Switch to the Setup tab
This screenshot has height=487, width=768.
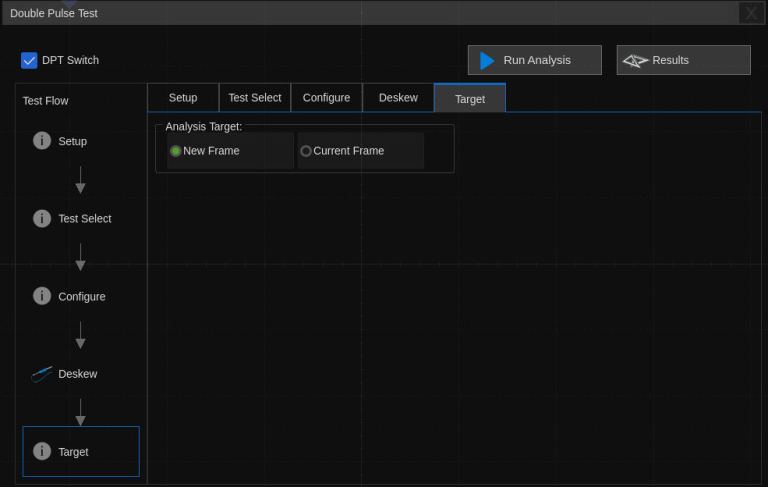183,98
